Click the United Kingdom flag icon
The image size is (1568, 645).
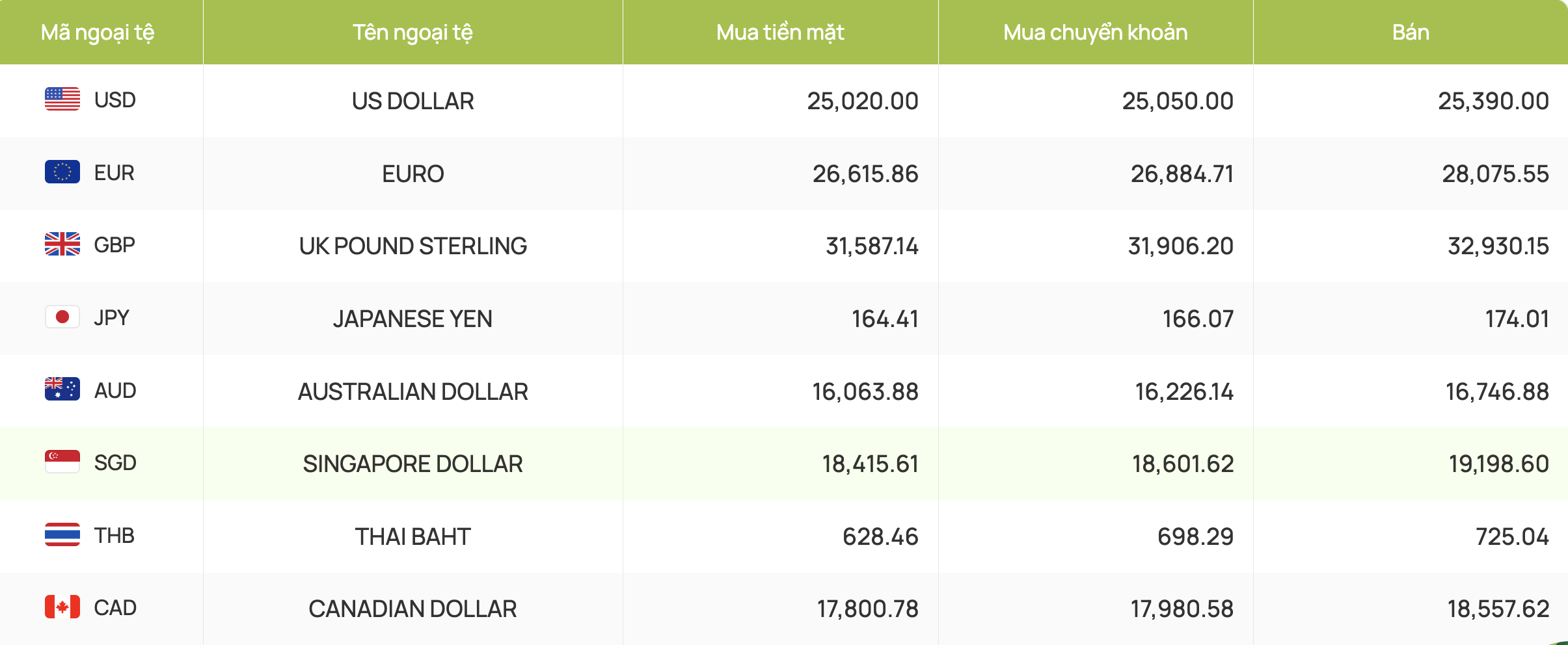(x=62, y=244)
